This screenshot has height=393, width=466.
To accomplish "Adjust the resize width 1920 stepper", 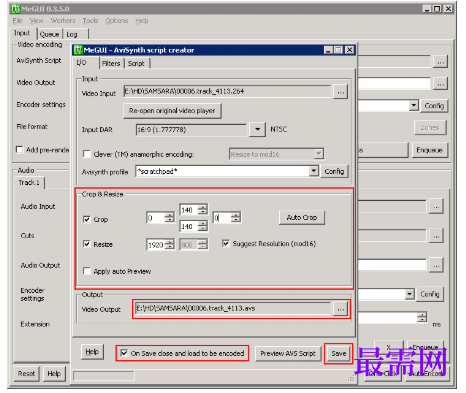I will click(169, 245).
